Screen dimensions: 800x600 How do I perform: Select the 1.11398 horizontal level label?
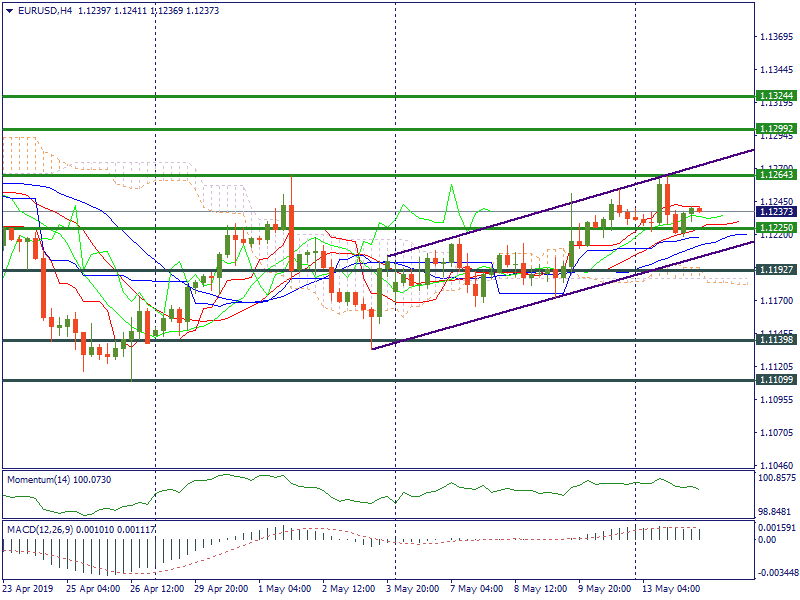775,341
